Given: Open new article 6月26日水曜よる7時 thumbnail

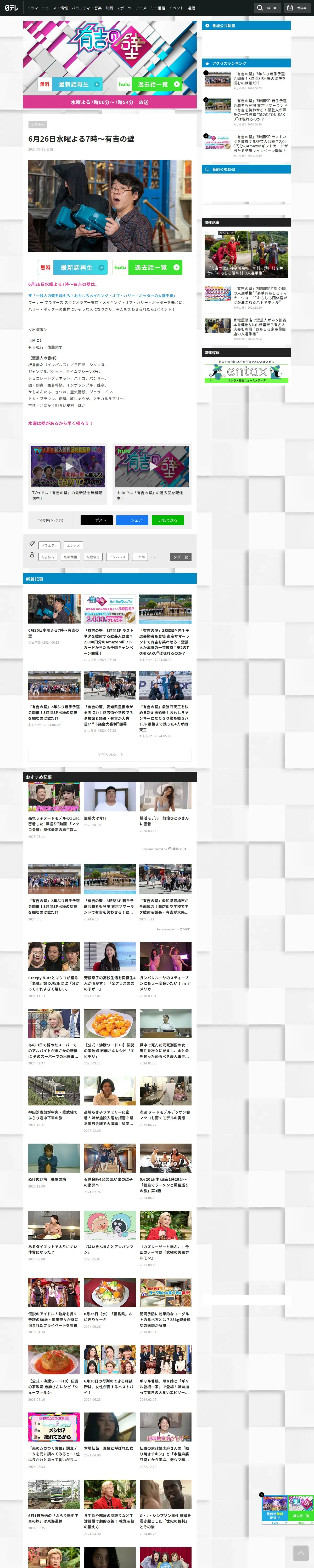Looking at the screenshot, I should [x=54, y=609].
